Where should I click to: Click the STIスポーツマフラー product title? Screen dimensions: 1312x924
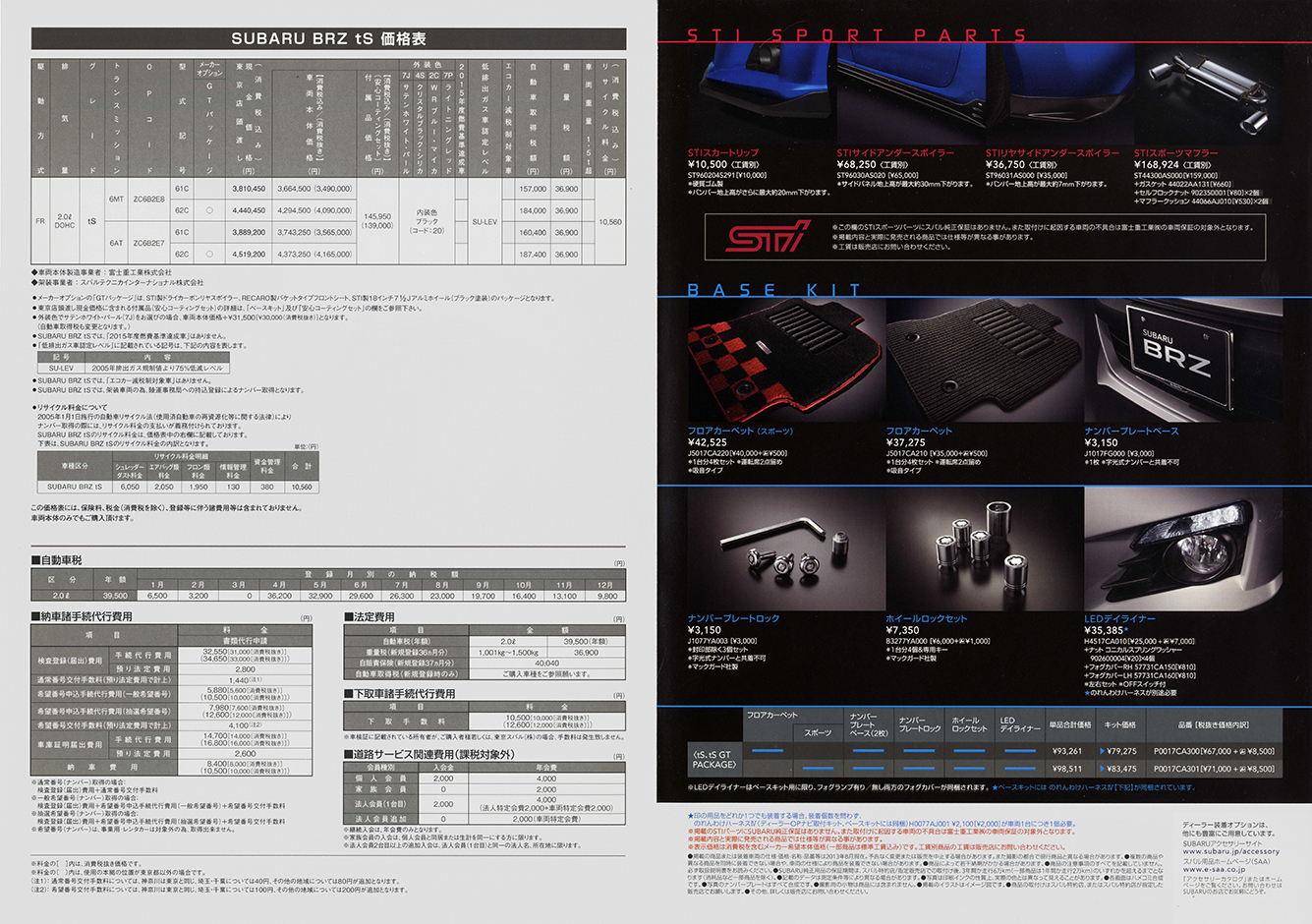tap(1175, 153)
